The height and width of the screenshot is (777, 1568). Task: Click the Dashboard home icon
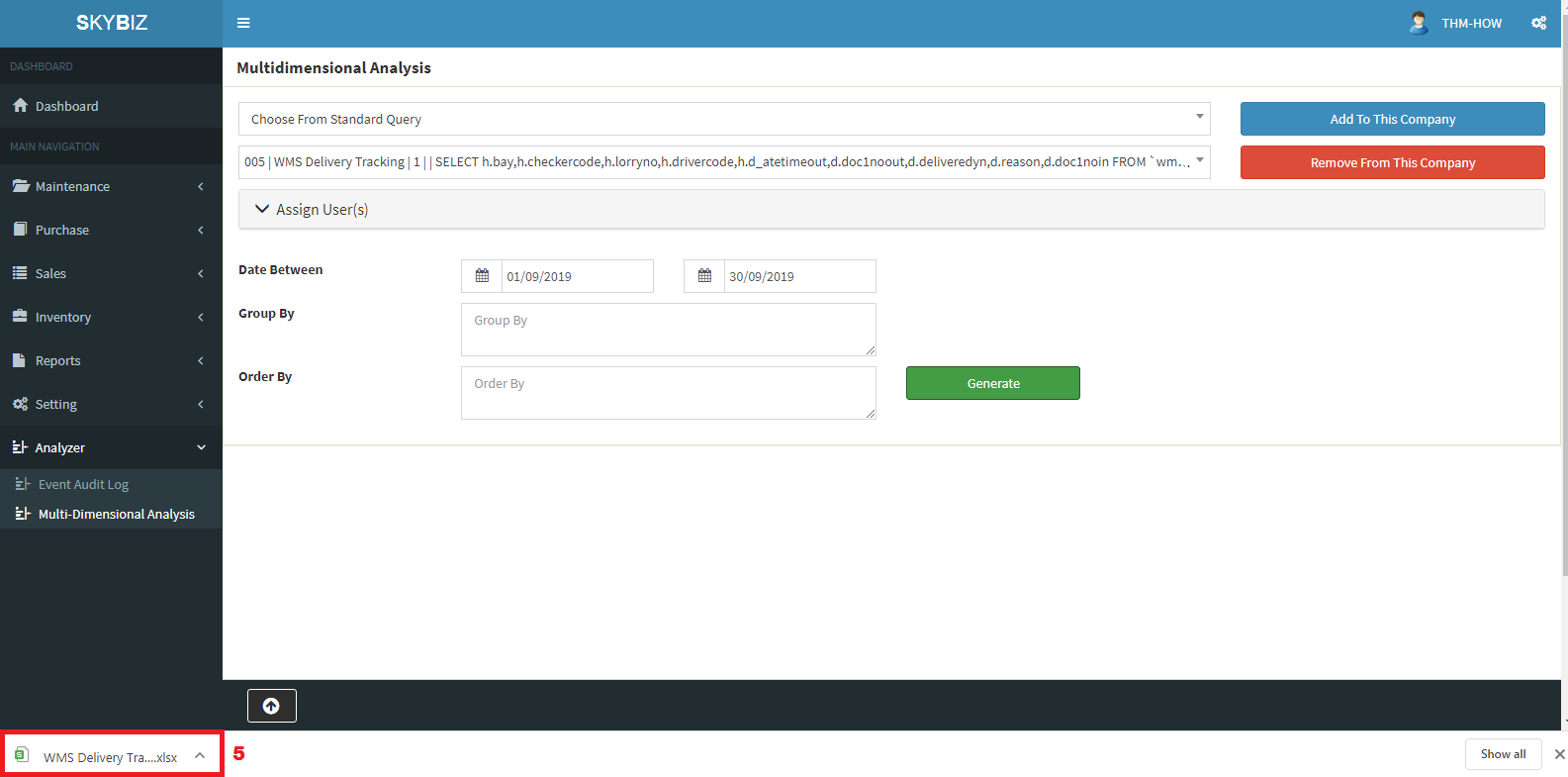pos(20,106)
